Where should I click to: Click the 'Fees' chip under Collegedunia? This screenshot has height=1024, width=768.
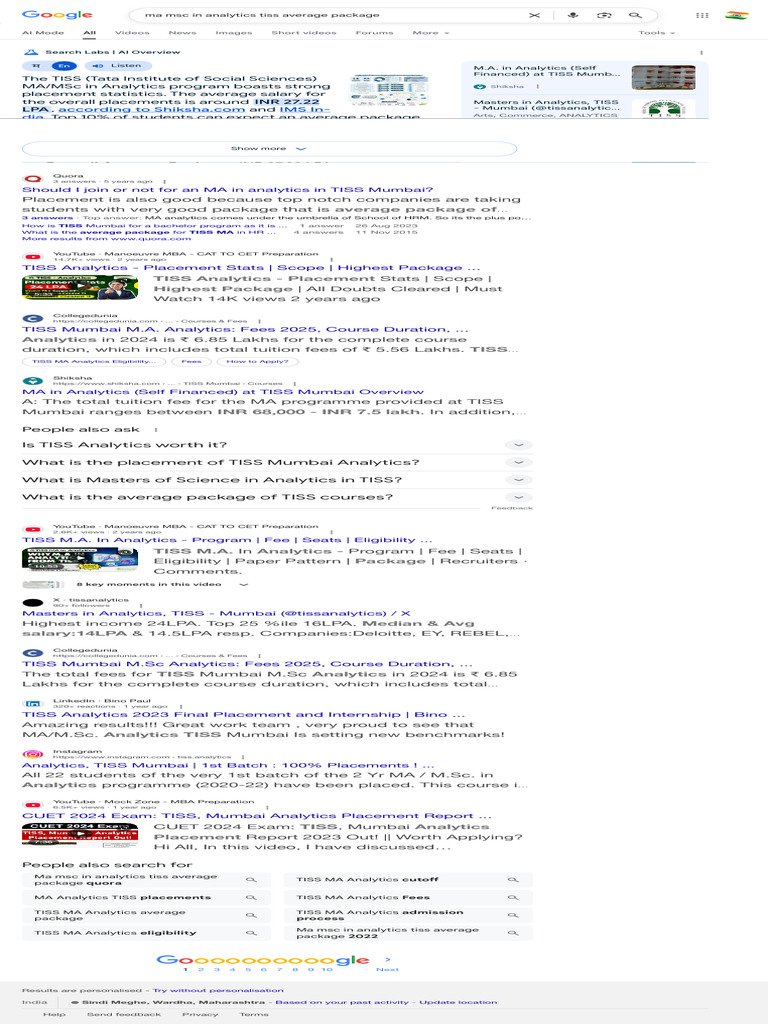pos(191,361)
